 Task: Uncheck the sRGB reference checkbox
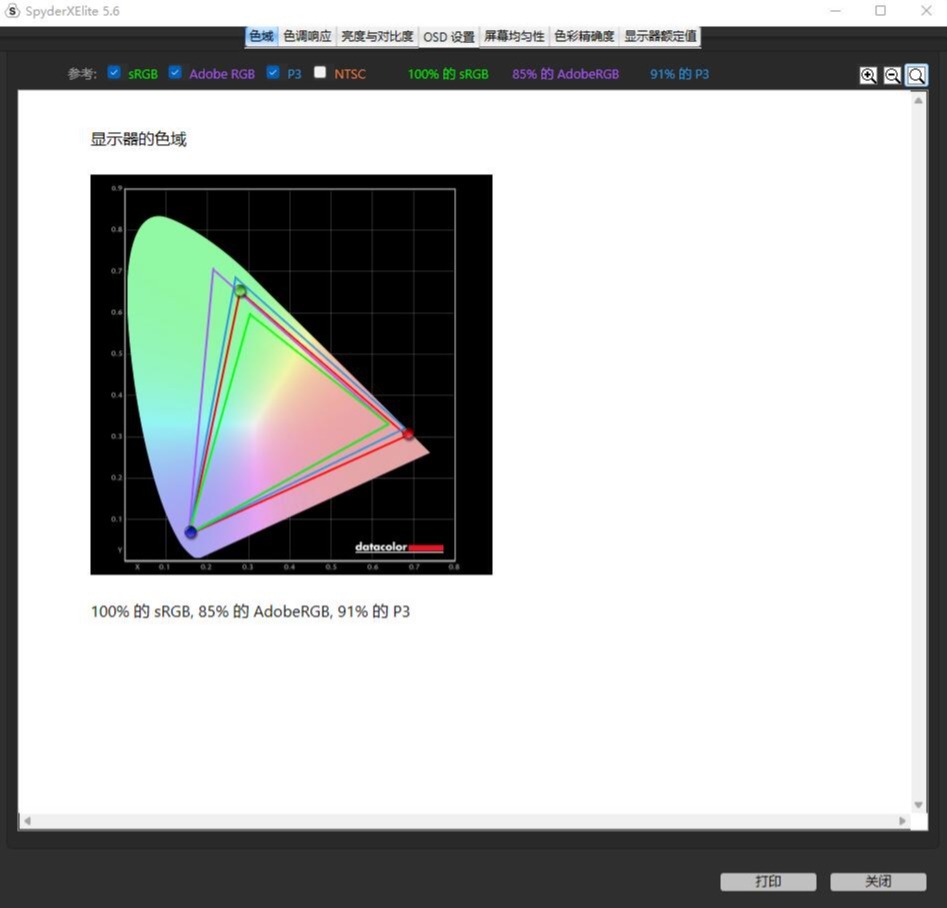(x=114, y=73)
